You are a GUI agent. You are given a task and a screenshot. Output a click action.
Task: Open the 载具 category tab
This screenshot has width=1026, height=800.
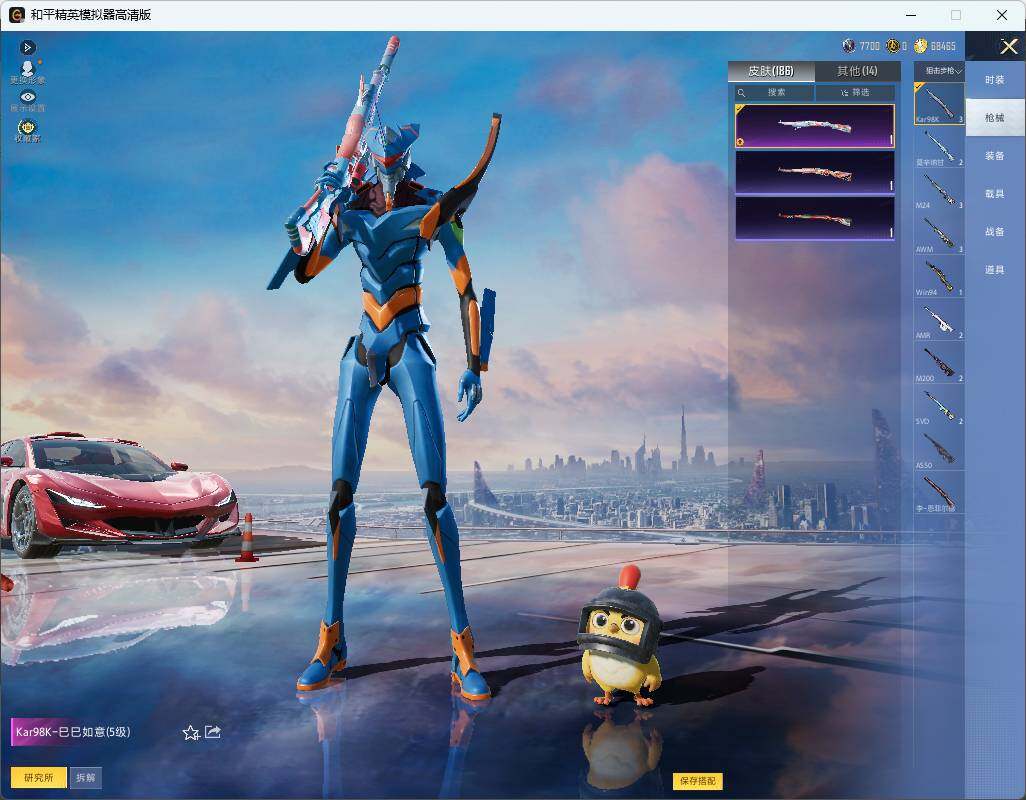pos(995,194)
